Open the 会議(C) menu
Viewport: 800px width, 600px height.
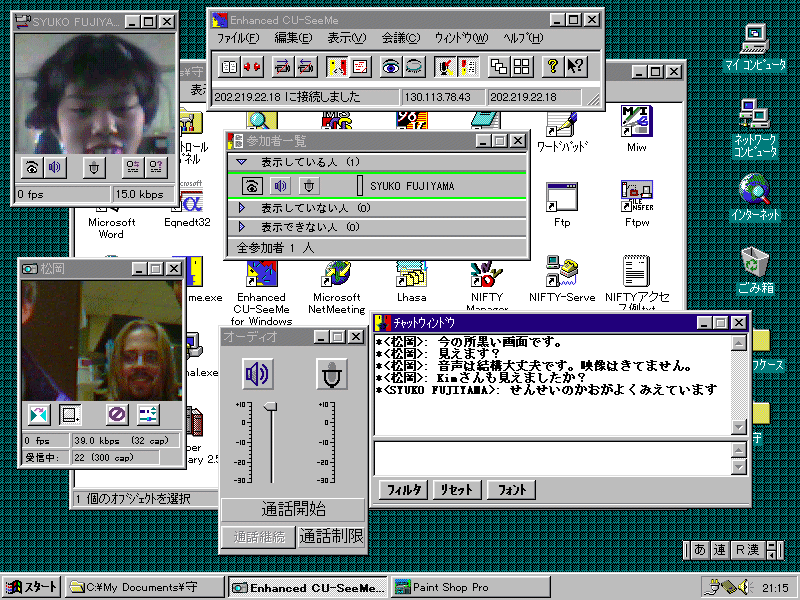click(401, 38)
